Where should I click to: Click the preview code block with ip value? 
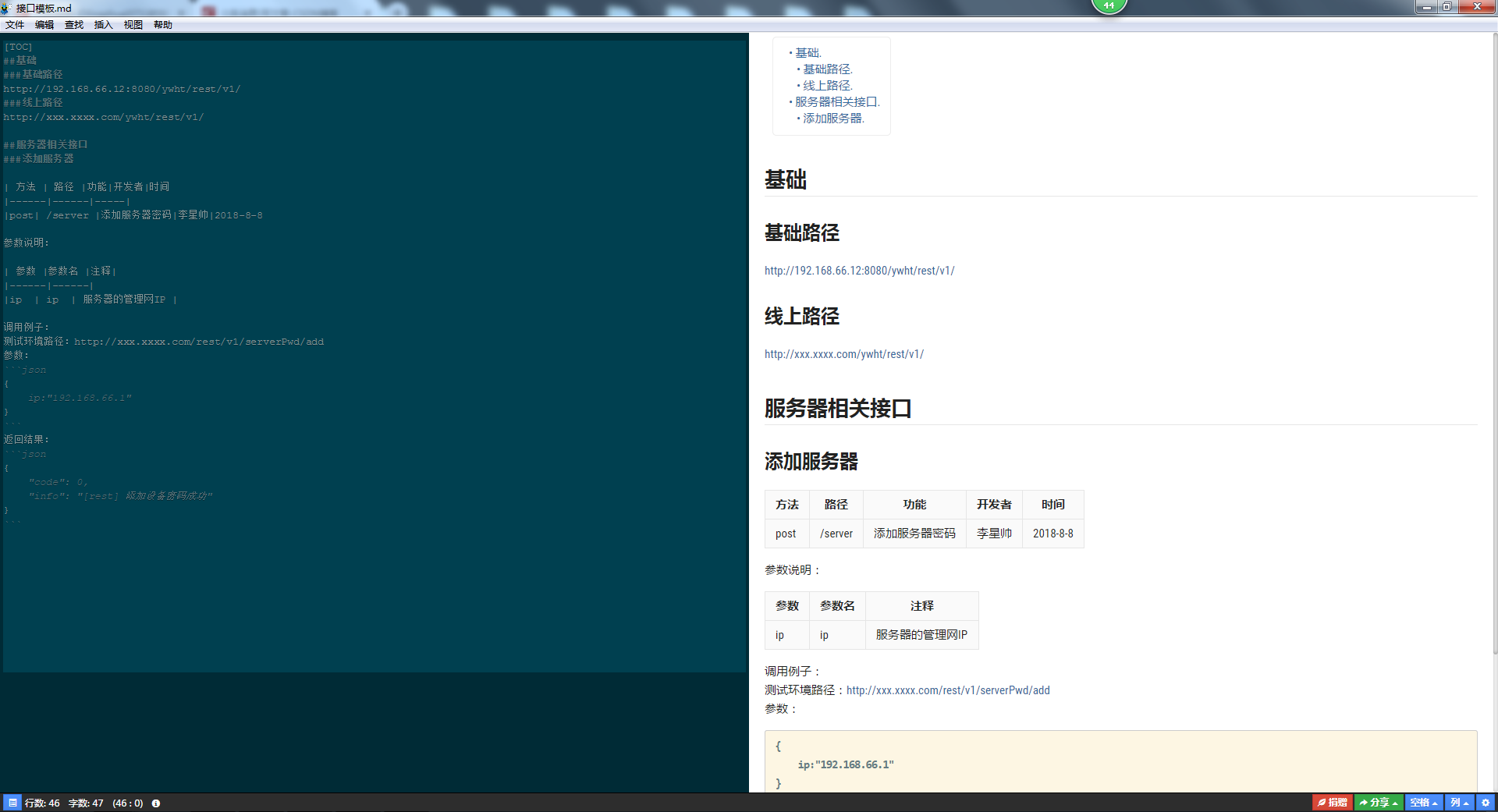1120,762
